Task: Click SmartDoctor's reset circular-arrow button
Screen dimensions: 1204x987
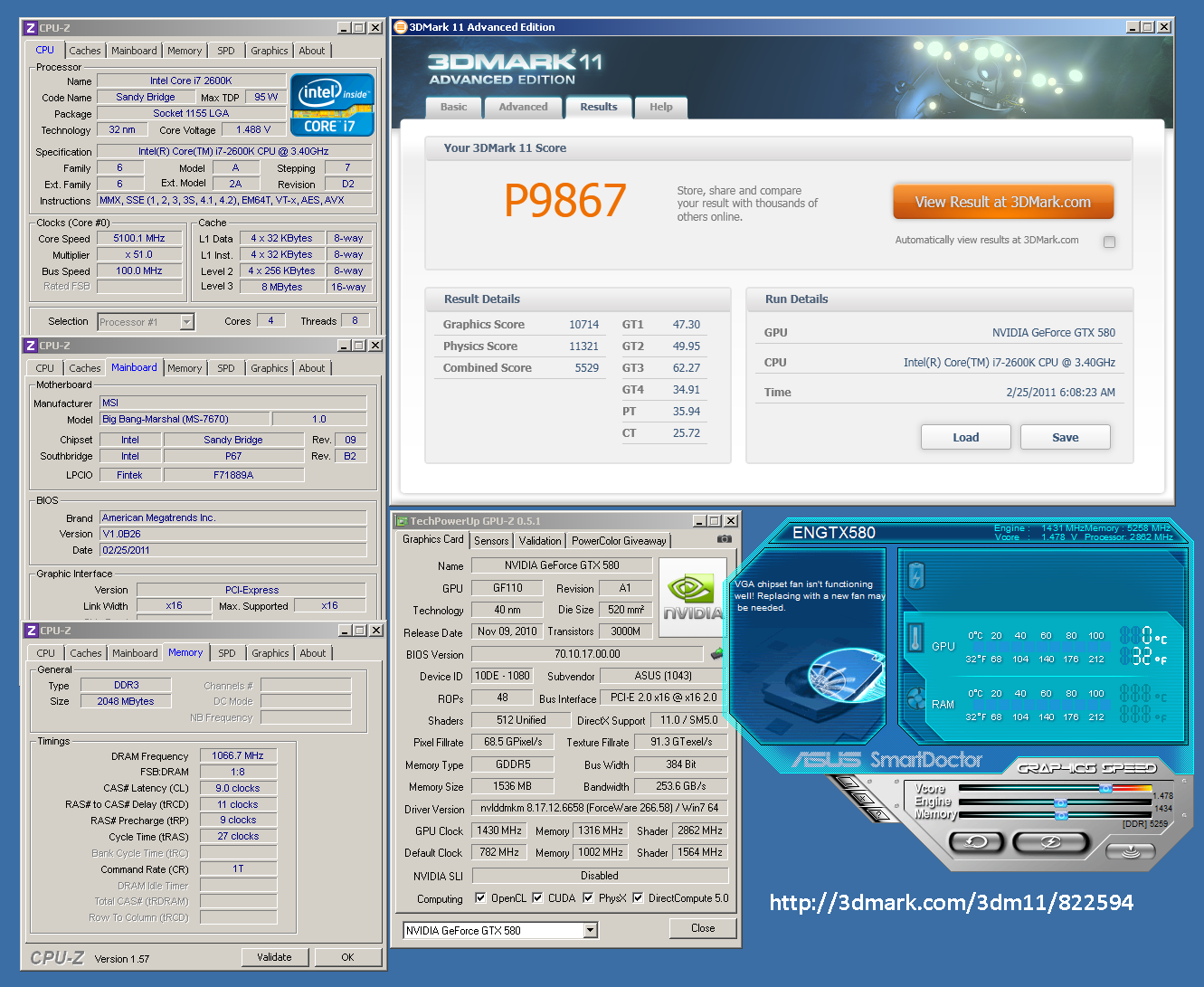Action: pyautogui.click(x=976, y=842)
